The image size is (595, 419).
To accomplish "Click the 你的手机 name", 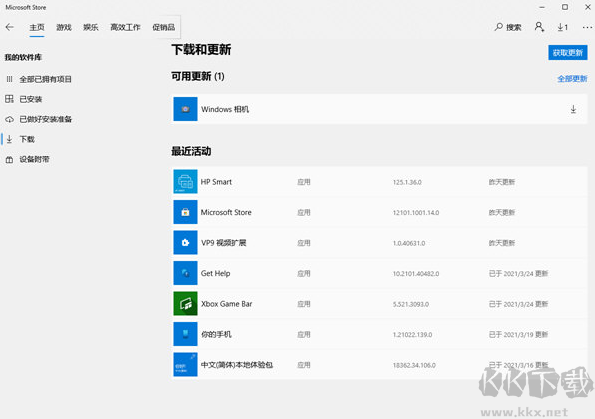I will (x=216, y=334).
